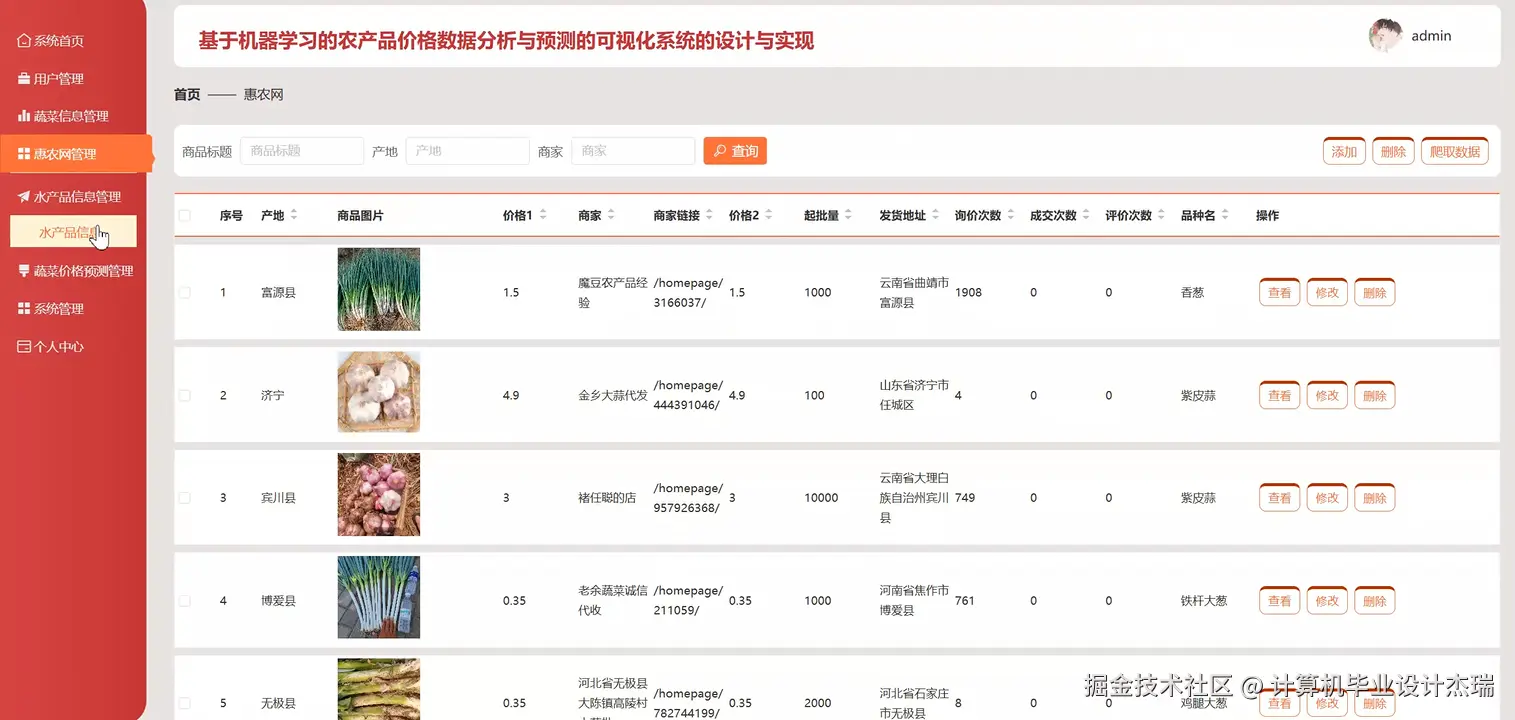Click the grid icon for 惠农网管理
Screen dimensions: 1515x720
pos(22,153)
